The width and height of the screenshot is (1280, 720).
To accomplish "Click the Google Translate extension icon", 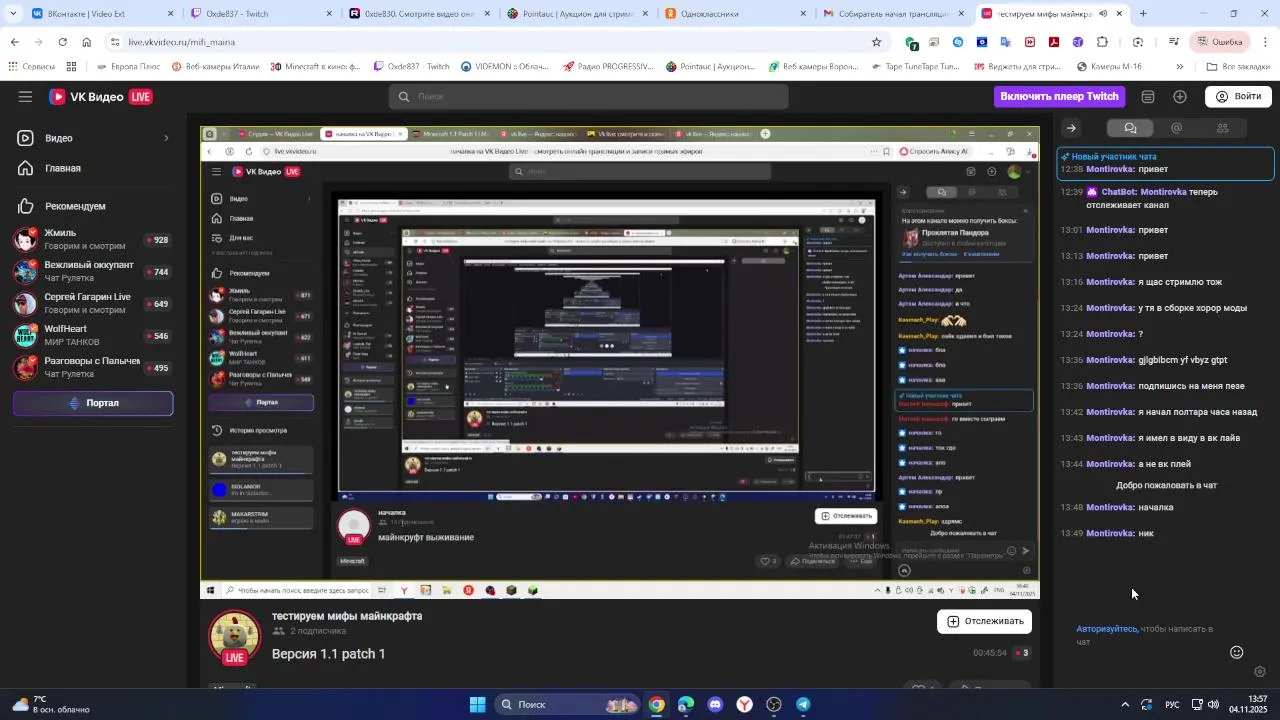I will pyautogui.click(x=1006, y=42).
